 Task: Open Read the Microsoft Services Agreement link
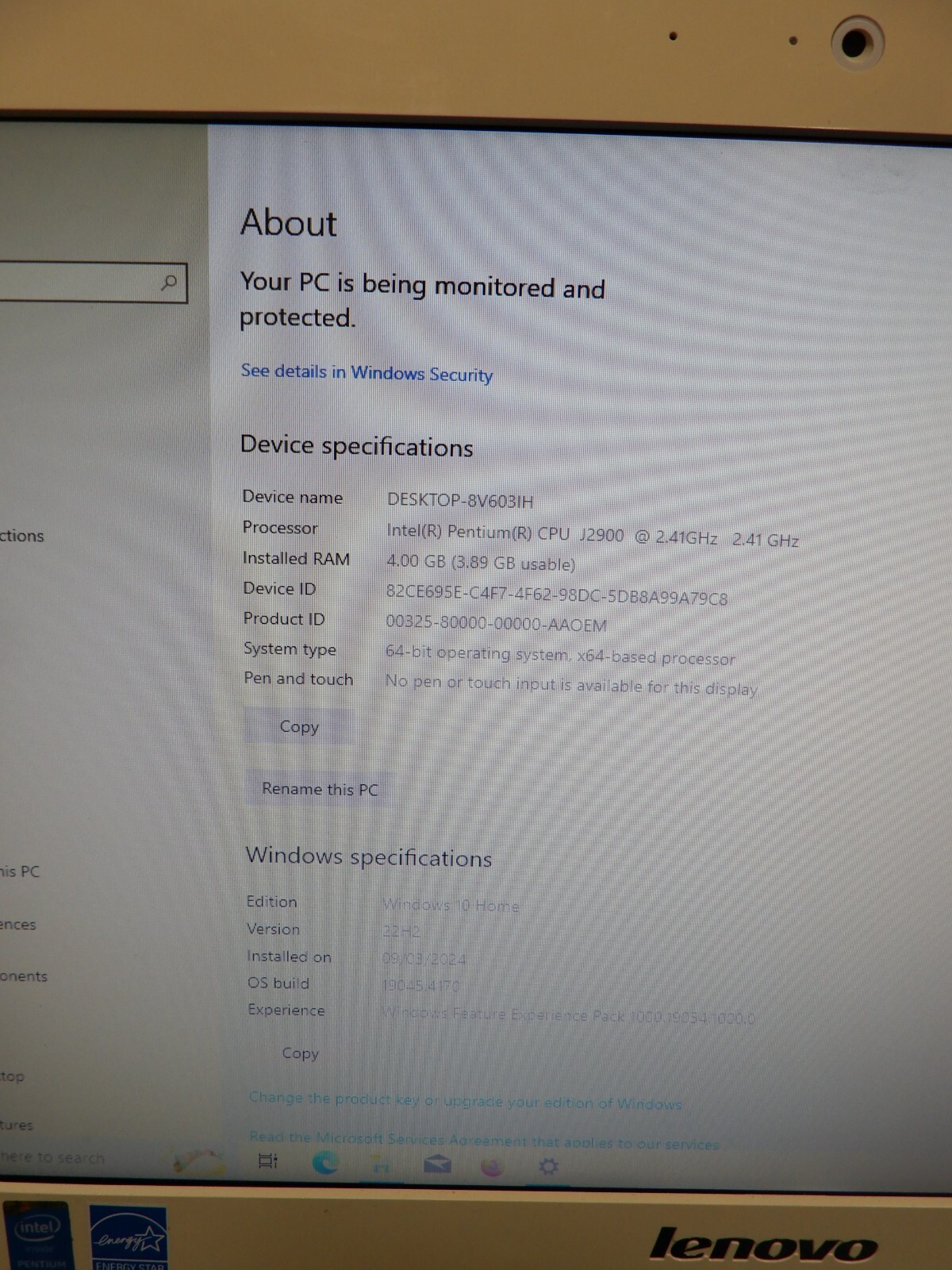(x=484, y=1141)
